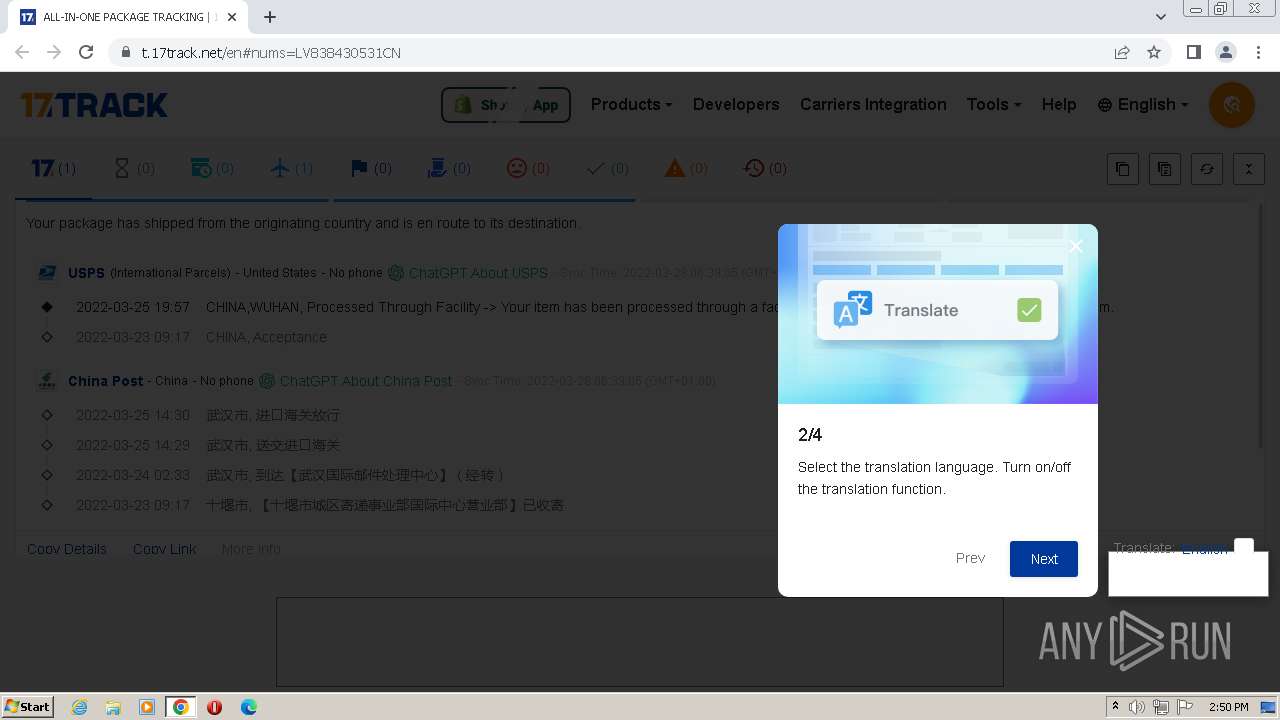Open ChatGPT About China Post link
Viewport: 1280px width, 720px height.
[356, 380]
